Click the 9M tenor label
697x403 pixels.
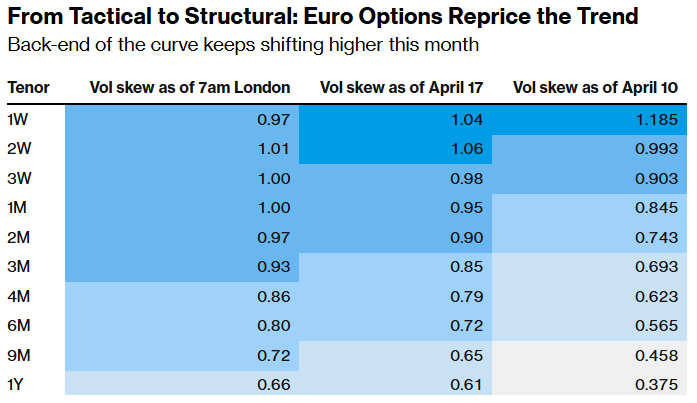click(20, 357)
